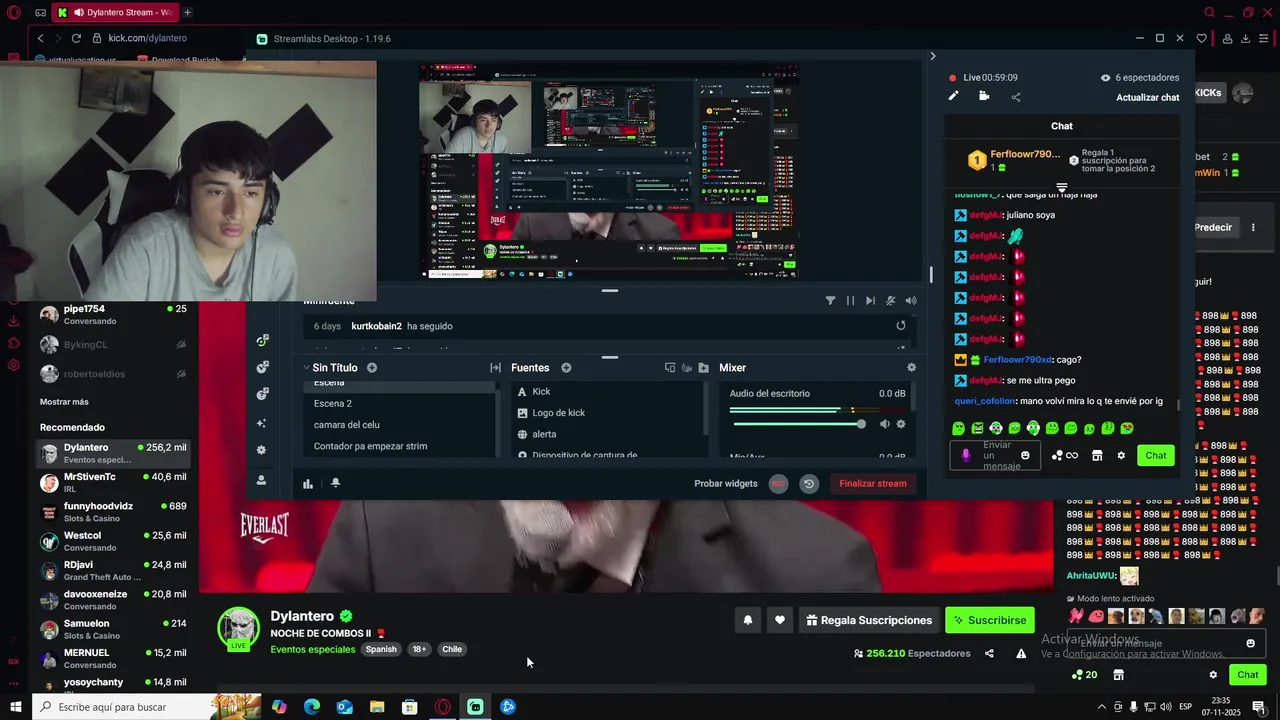Filter events in Minifuente panel
The image size is (1280, 720).
830,300
